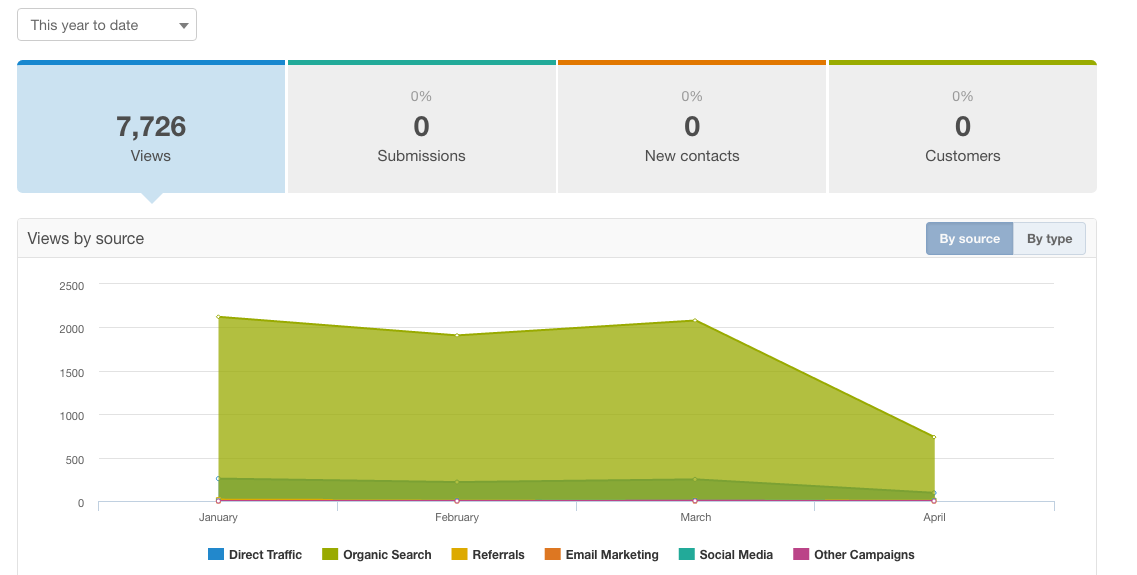The width and height of the screenshot is (1137, 575).
Task: Toggle the chart to By source
Action: point(969,239)
